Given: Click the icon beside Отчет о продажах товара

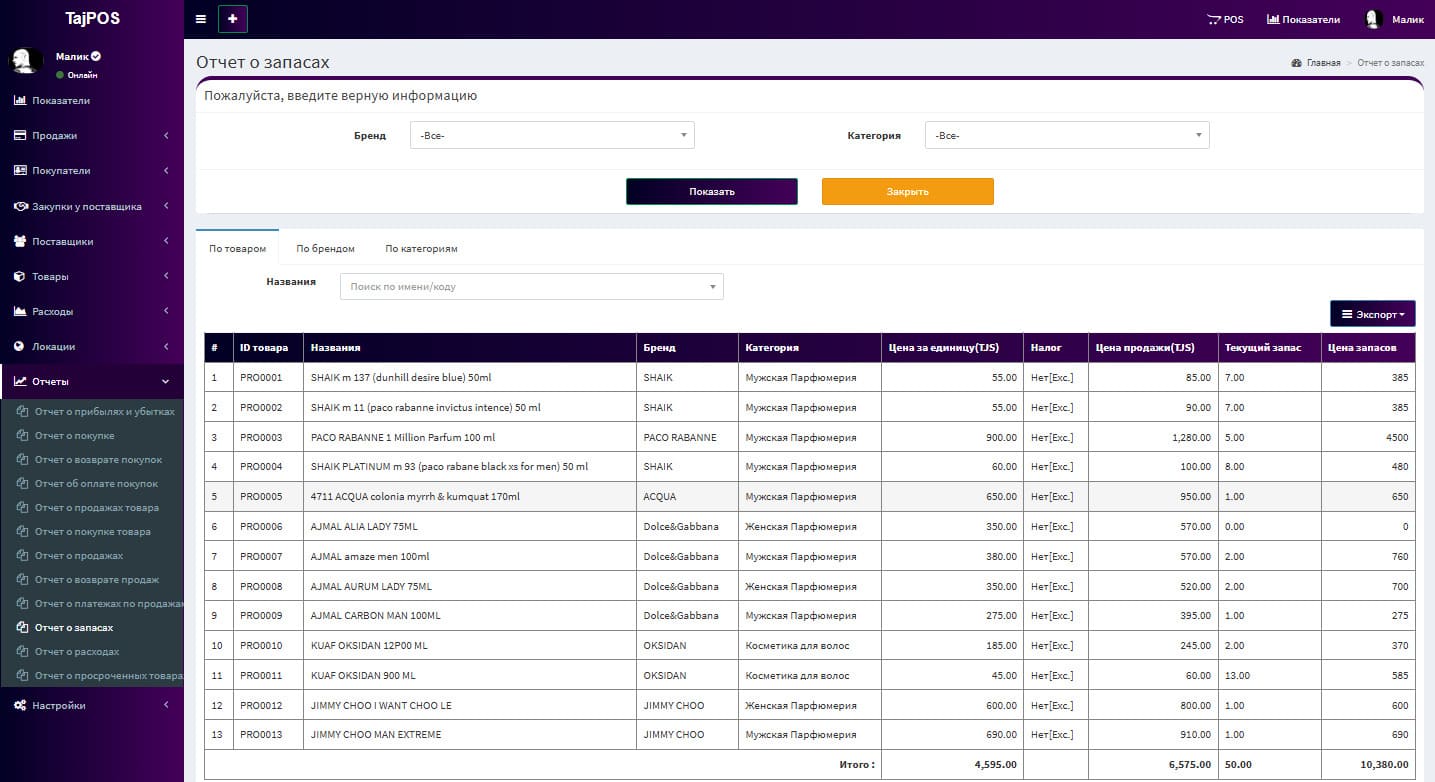Looking at the screenshot, I should [22, 507].
